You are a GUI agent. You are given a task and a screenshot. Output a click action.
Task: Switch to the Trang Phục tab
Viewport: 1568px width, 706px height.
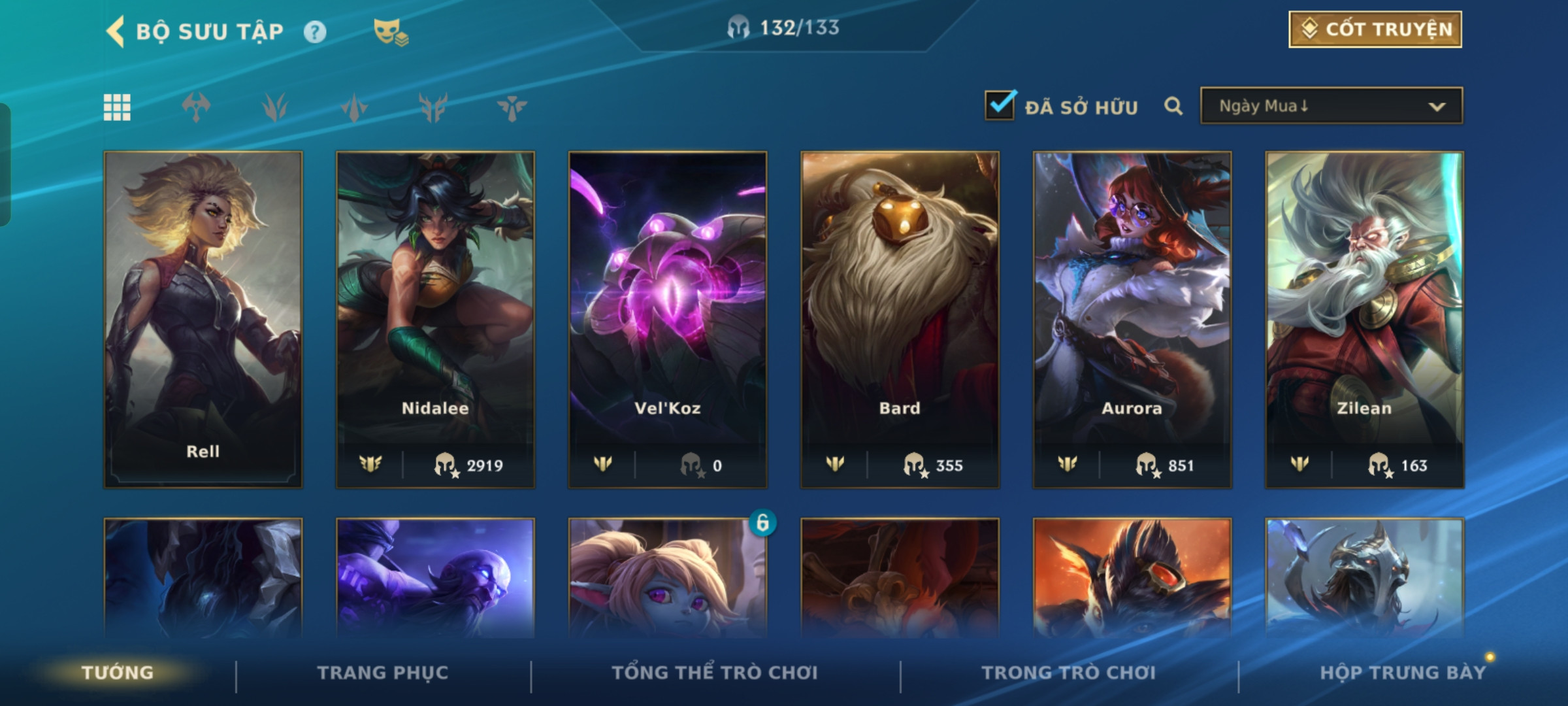point(383,673)
